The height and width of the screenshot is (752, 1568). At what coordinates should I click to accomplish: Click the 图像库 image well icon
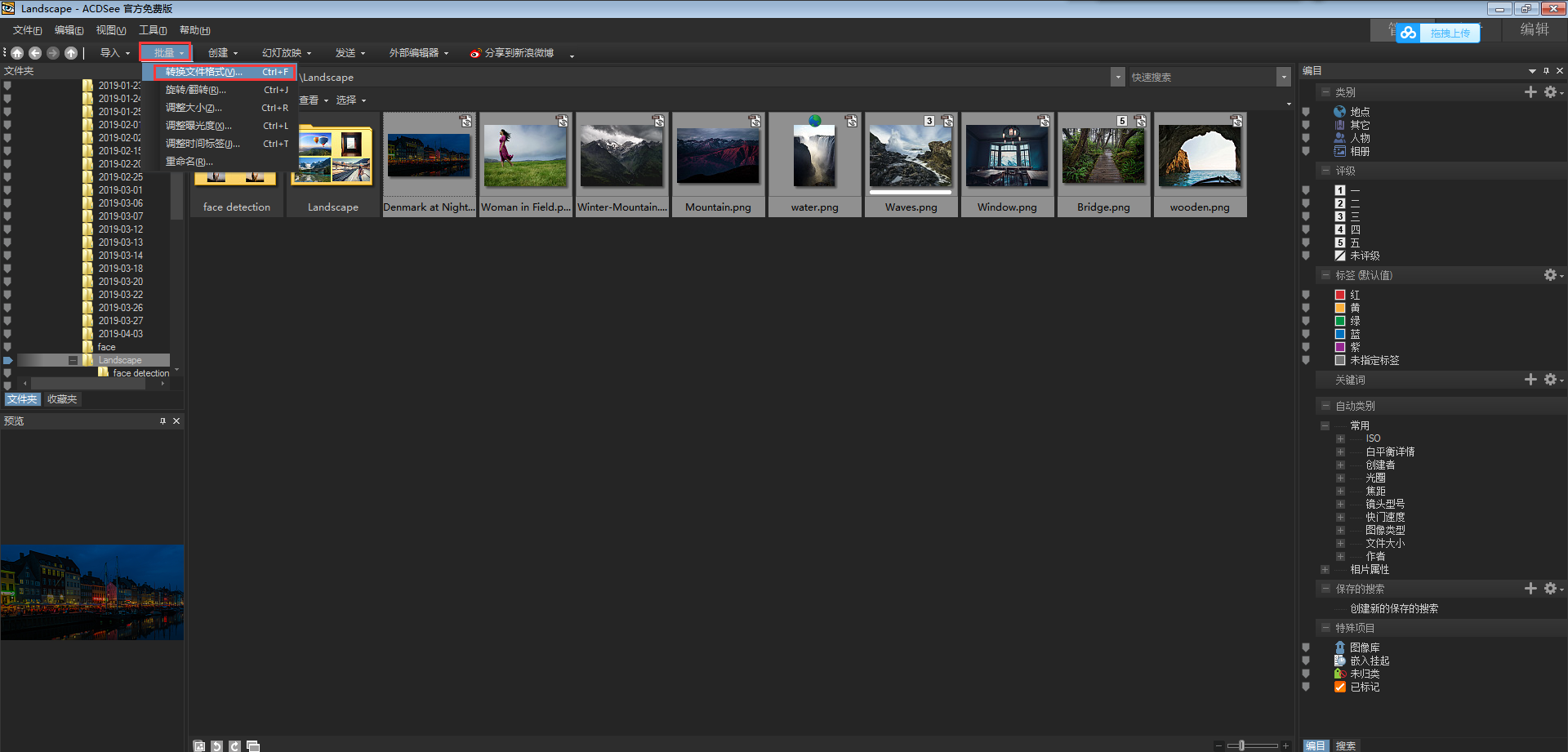(x=1340, y=647)
